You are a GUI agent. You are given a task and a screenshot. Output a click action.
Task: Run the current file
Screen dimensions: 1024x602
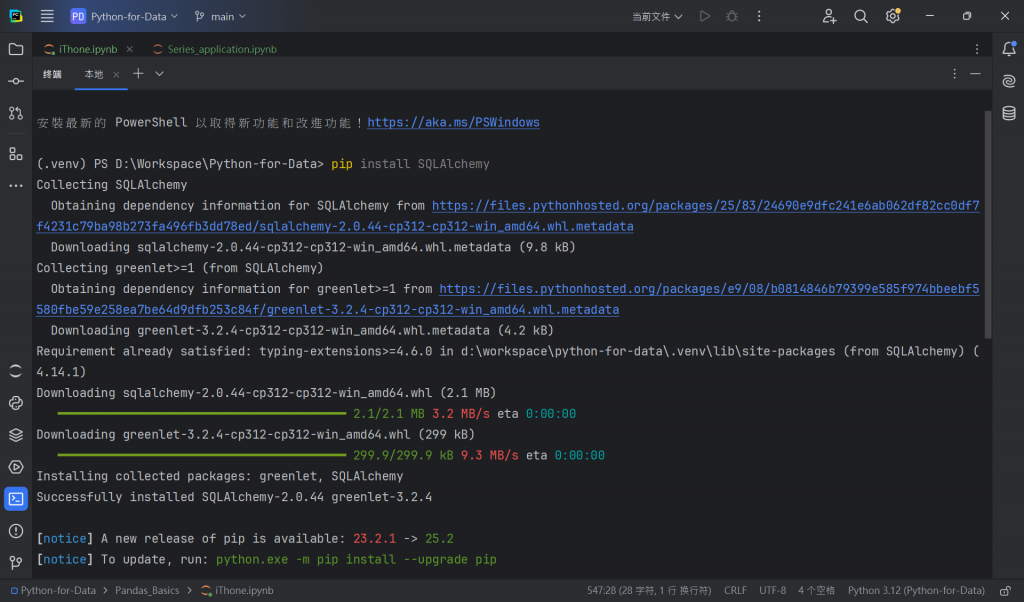tap(704, 16)
